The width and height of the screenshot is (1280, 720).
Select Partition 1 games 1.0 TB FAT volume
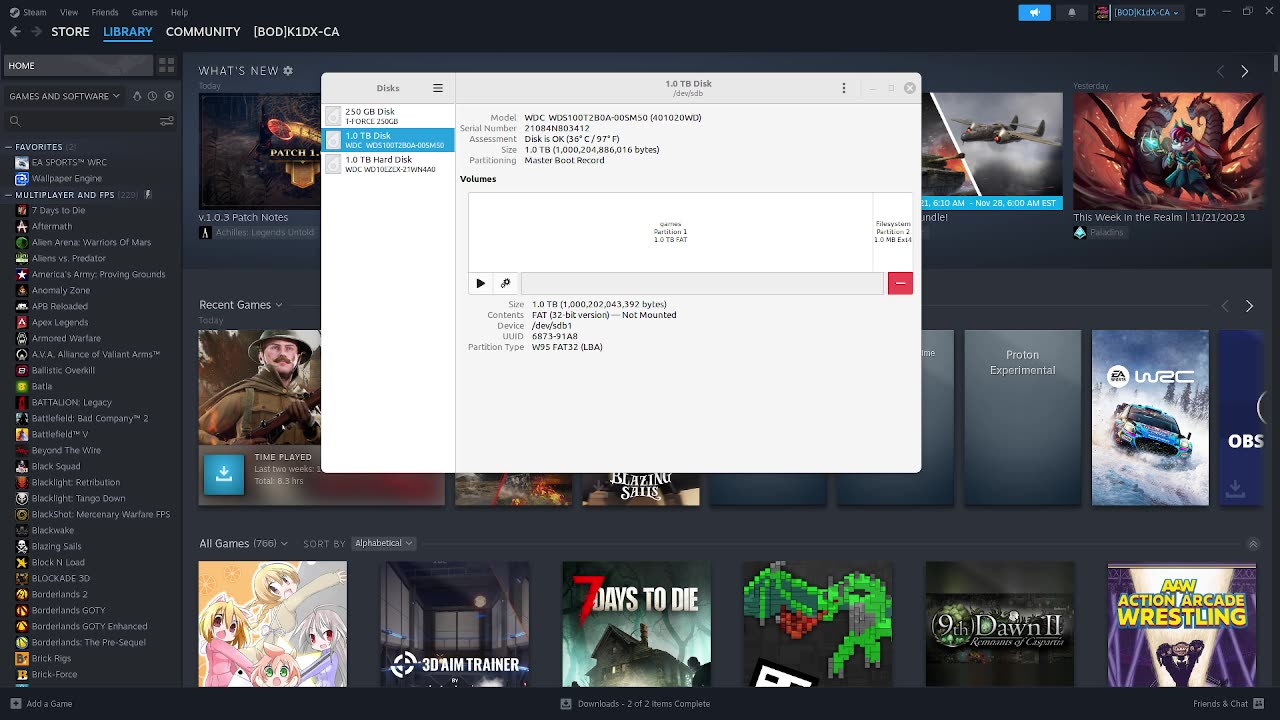click(x=670, y=232)
